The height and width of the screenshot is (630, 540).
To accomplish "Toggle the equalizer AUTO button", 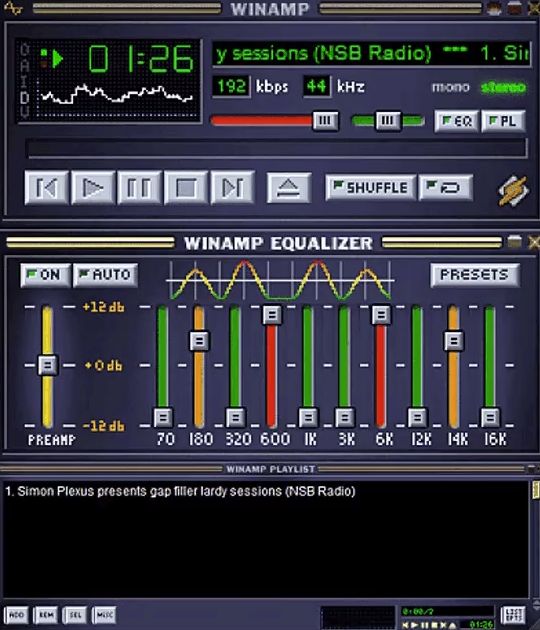I will (105, 275).
